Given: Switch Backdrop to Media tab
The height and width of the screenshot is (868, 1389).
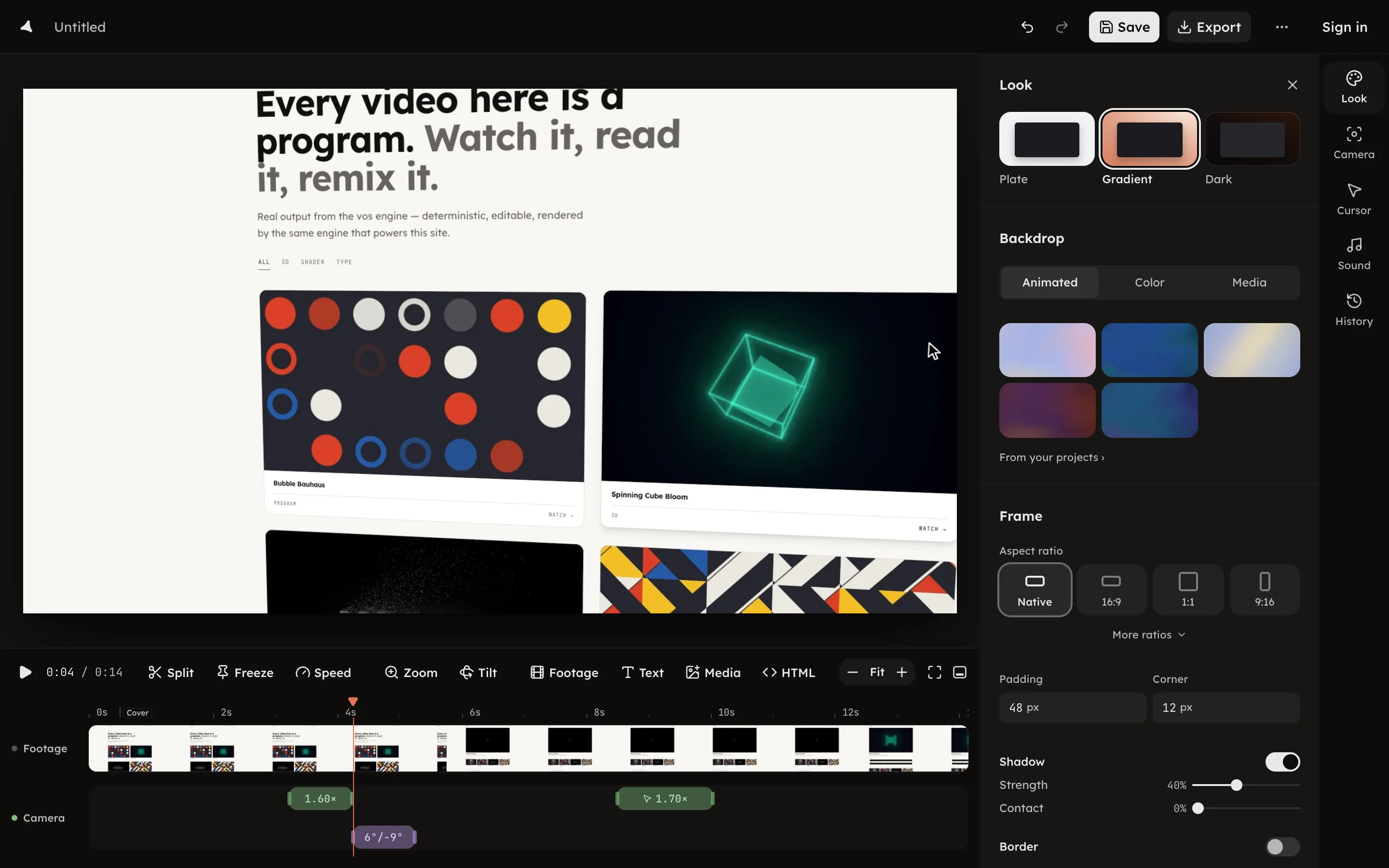Looking at the screenshot, I should click(x=1249, y=283).
